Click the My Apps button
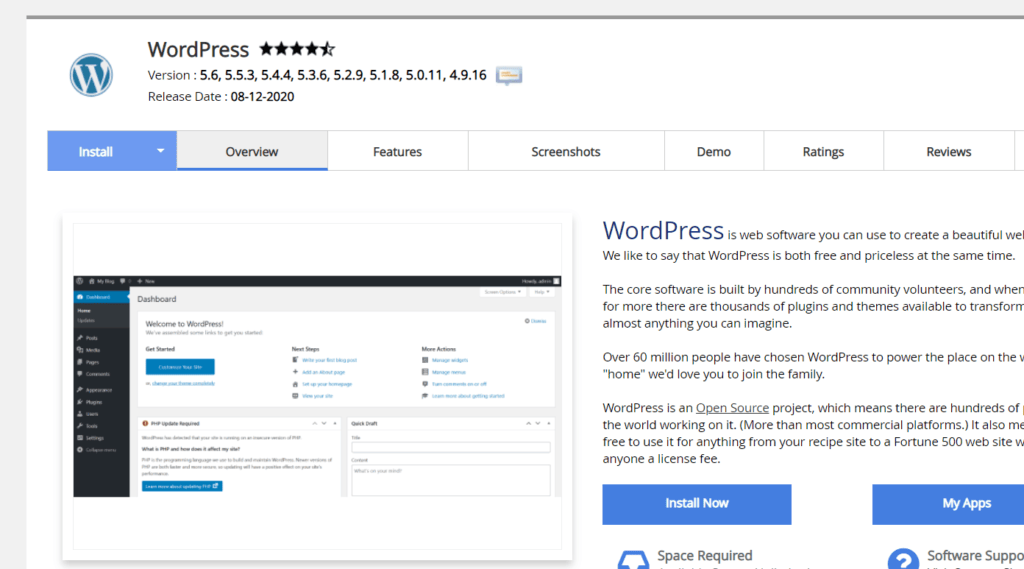The height and width of the screenshot is (569, 1024). click(x=948, y=504)
